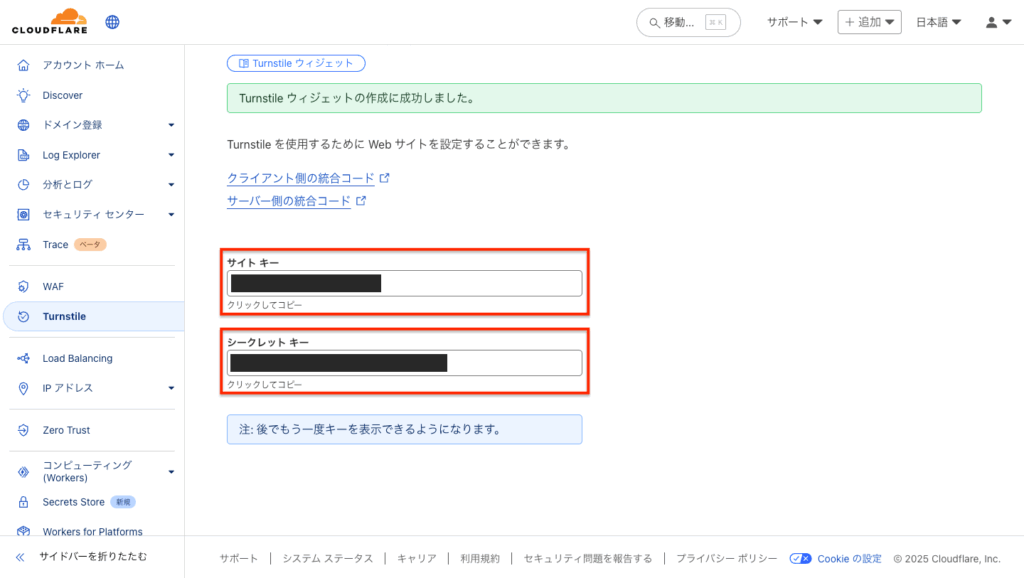This screenshot has height=578, width=1024.
Task: Click the note about showing keys later
Action: (404, 429)
